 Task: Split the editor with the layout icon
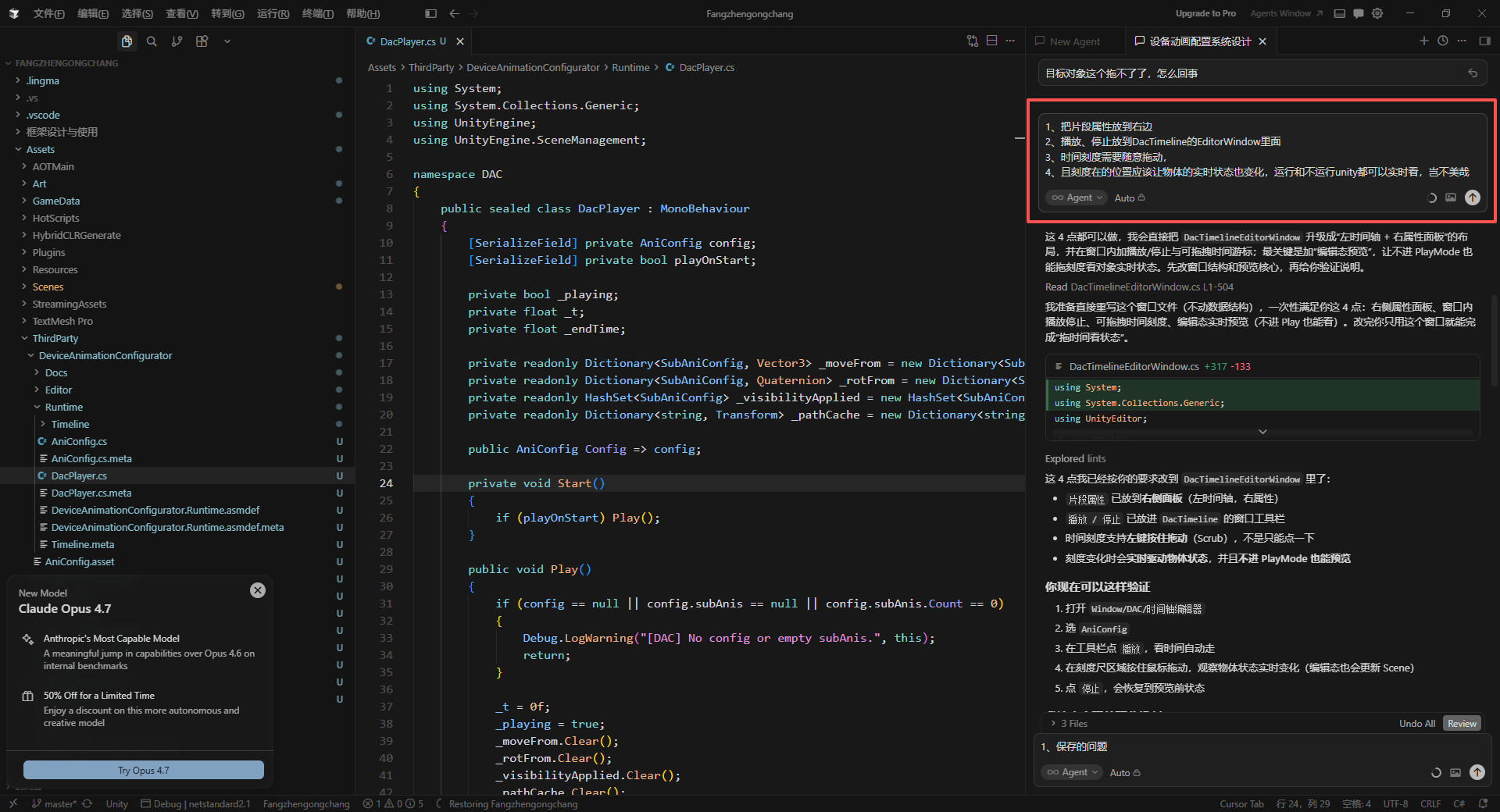[991, 41]
